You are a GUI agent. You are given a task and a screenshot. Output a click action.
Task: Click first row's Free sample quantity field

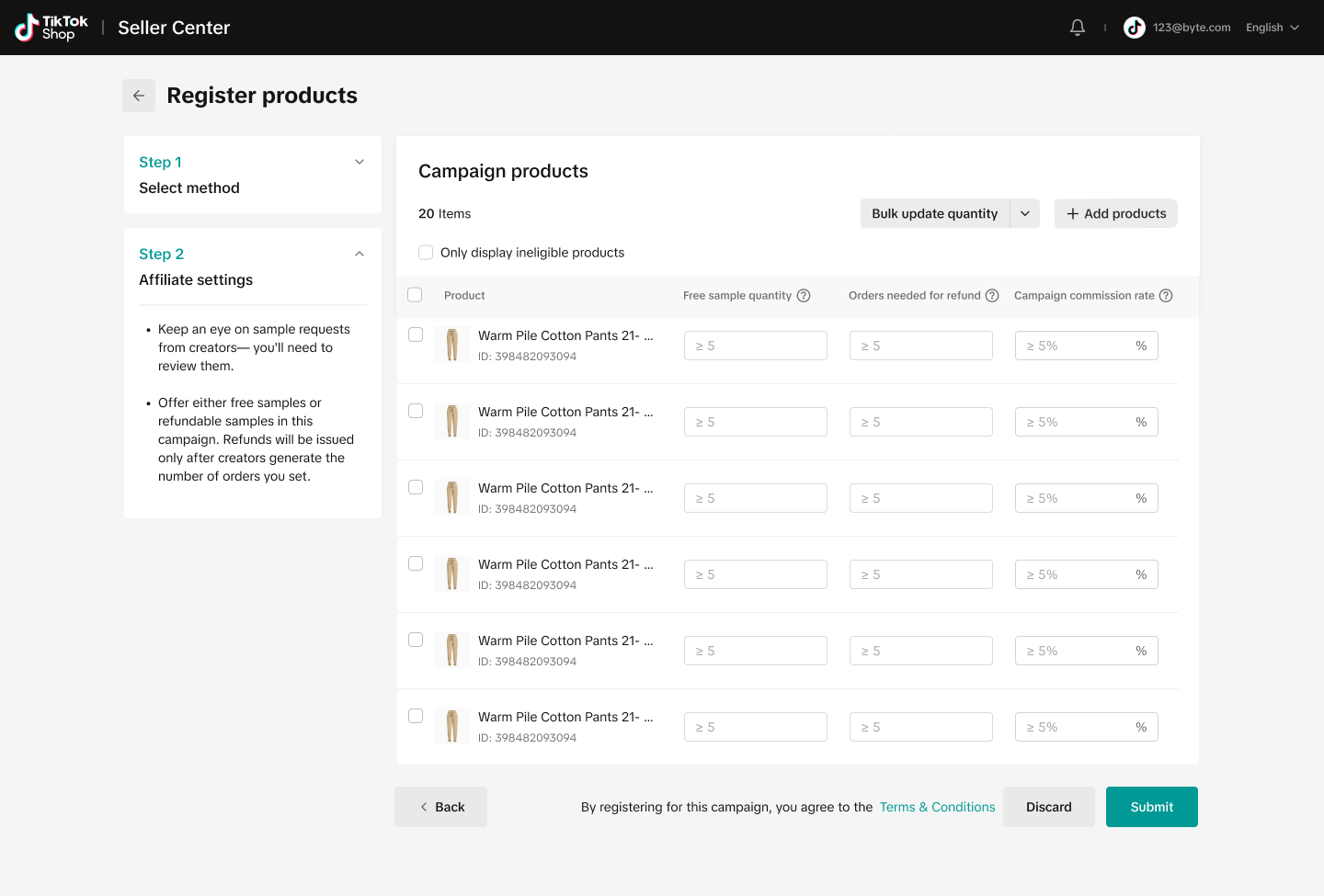[x=755, y=346]
